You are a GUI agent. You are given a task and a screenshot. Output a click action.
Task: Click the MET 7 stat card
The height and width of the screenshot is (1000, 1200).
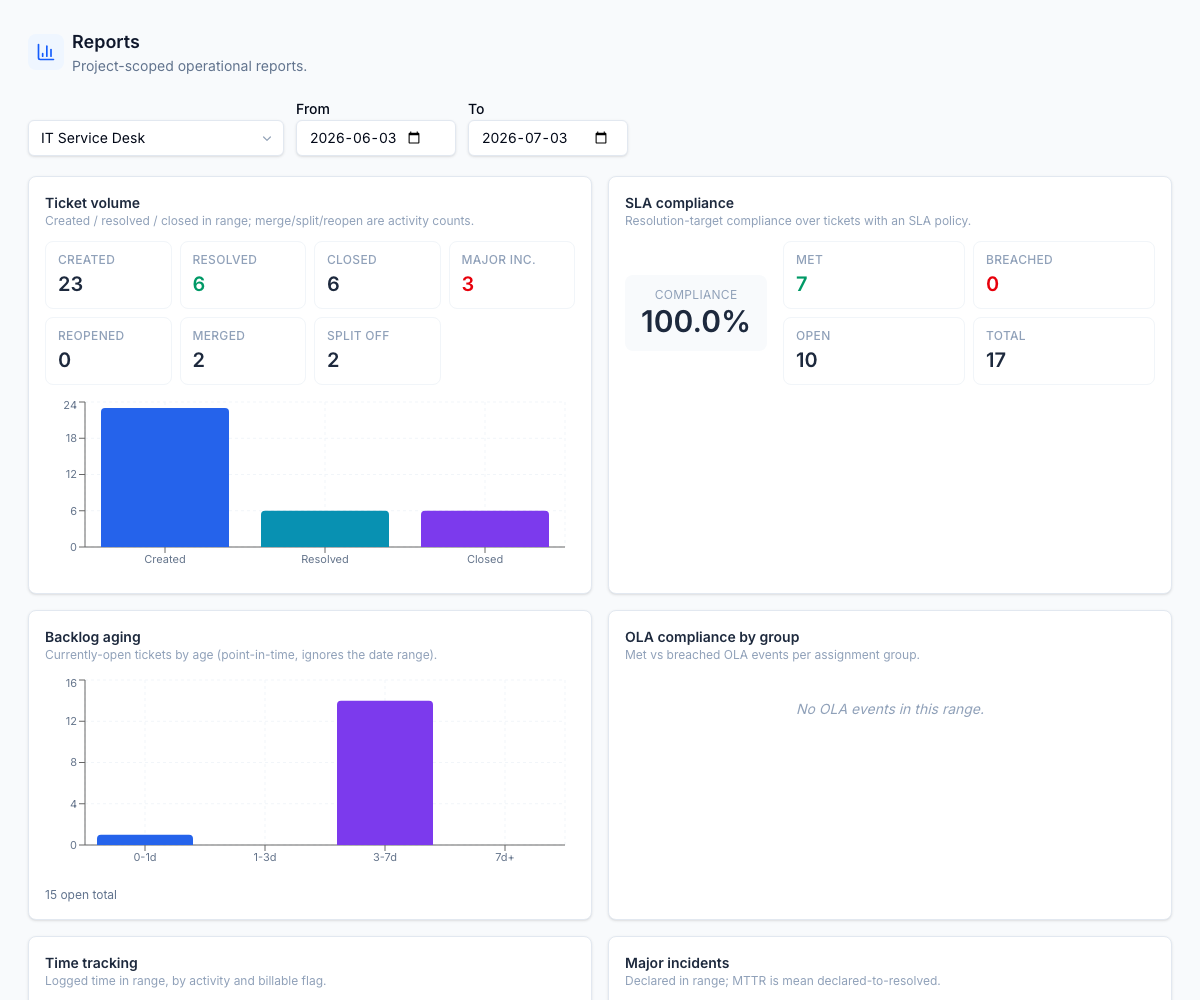click(874, 275)
